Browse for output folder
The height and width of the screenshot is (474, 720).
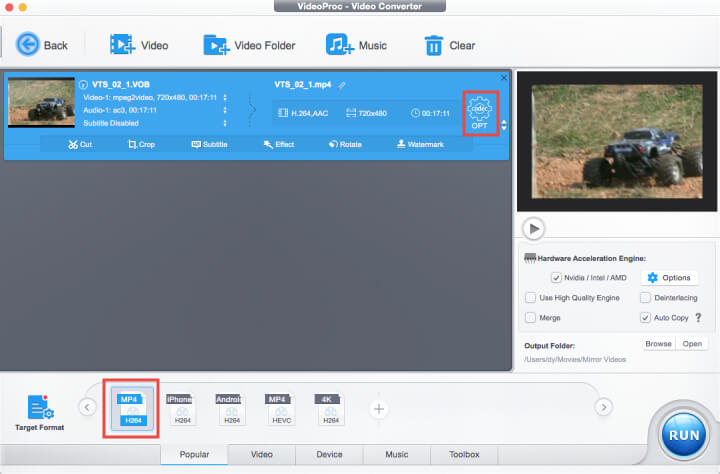tap(658, 344)
